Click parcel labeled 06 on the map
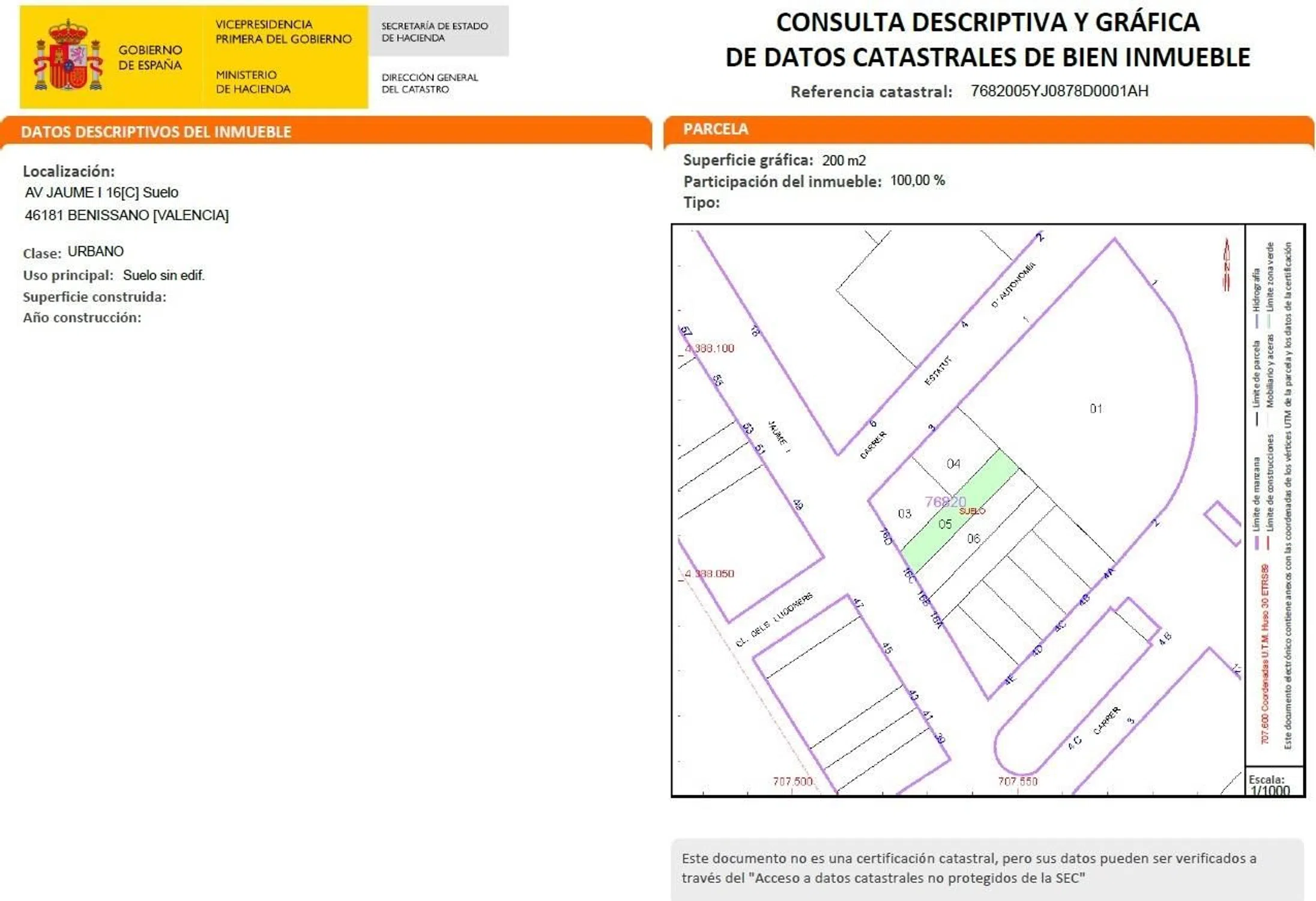 pyautogui.click(x=973, y=539)
